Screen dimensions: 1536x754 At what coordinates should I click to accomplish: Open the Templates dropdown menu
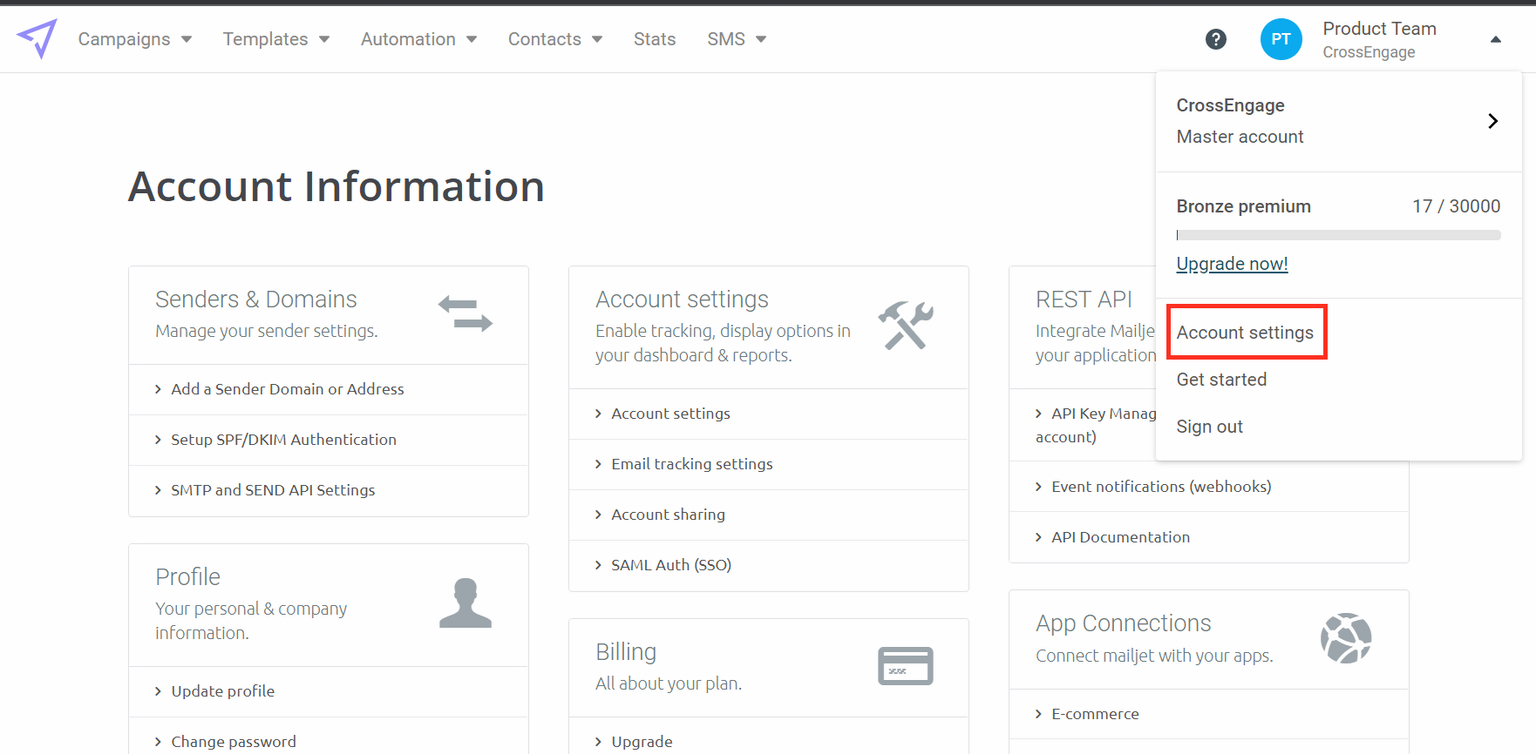pyautogui.click(x=276, y=39)
